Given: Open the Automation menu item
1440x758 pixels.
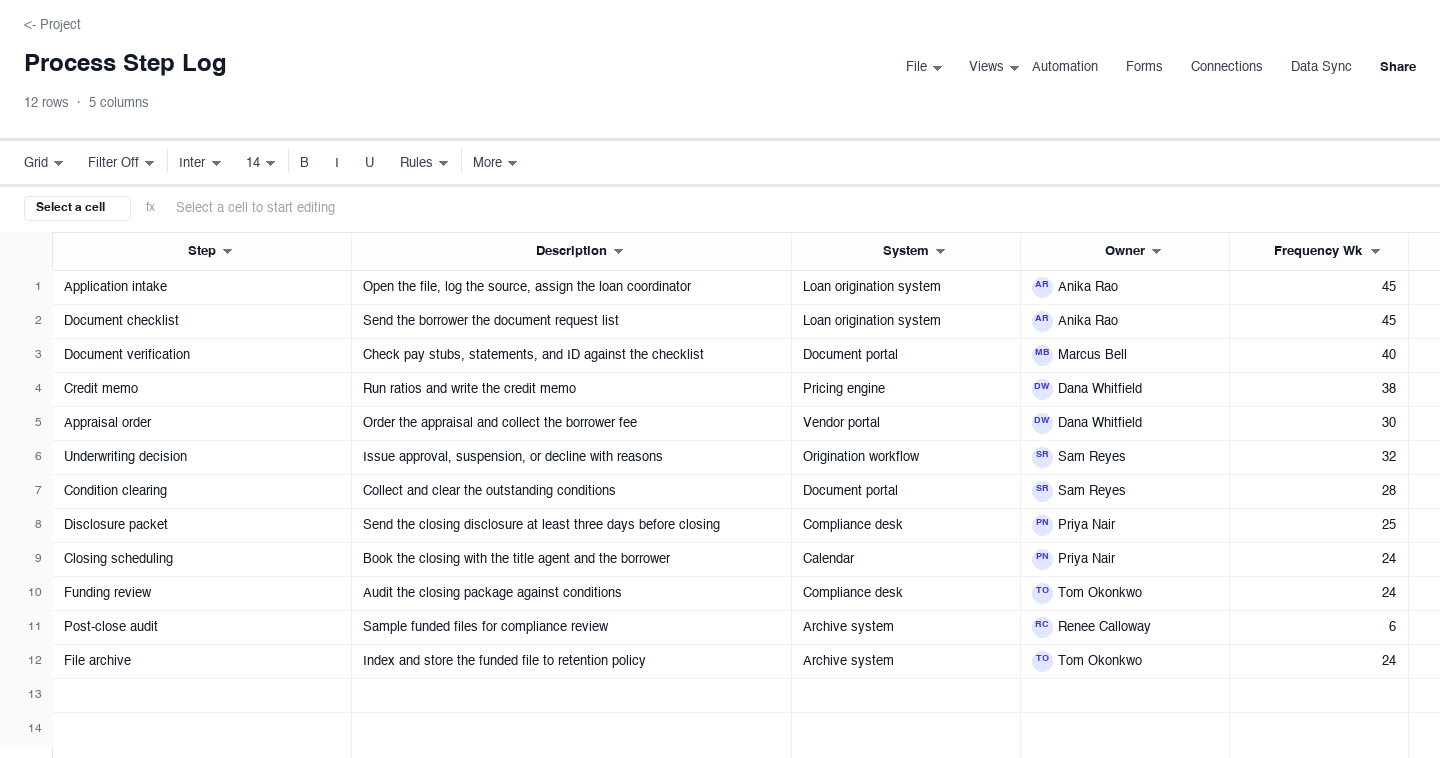Looking at the screenshot, I should tap(1065, 67).
